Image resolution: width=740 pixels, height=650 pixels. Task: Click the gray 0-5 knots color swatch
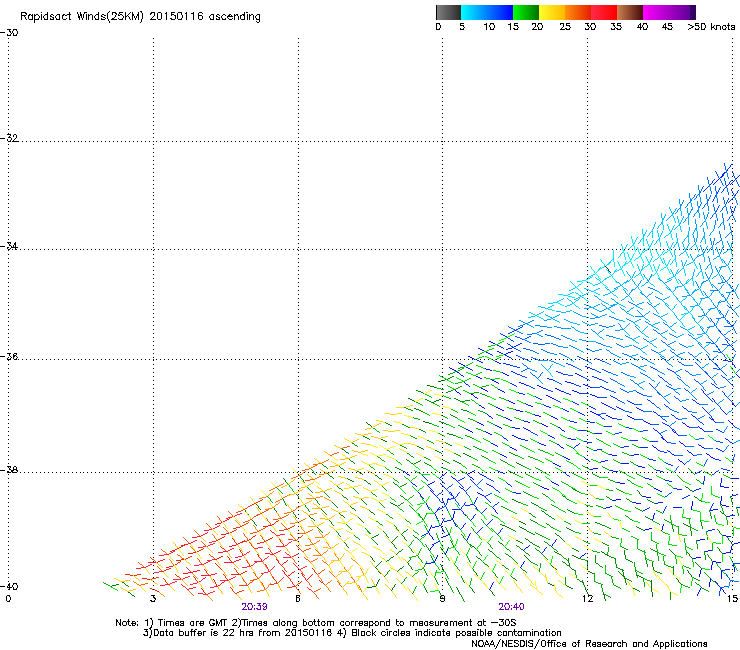448,12
